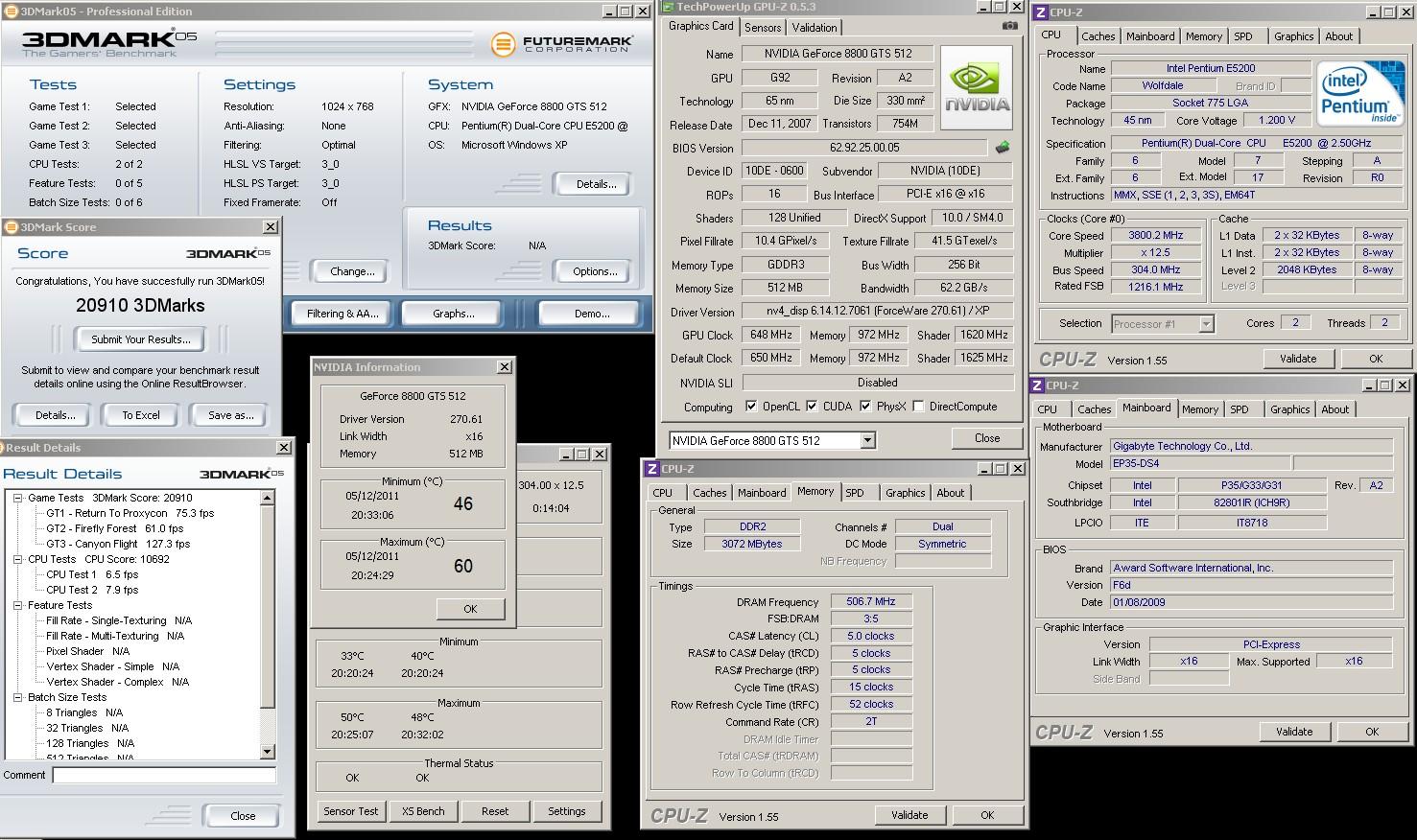1417x840 pixels.
Task: Click the Reset button in temperature monitor
Action: tap(495, 811)
